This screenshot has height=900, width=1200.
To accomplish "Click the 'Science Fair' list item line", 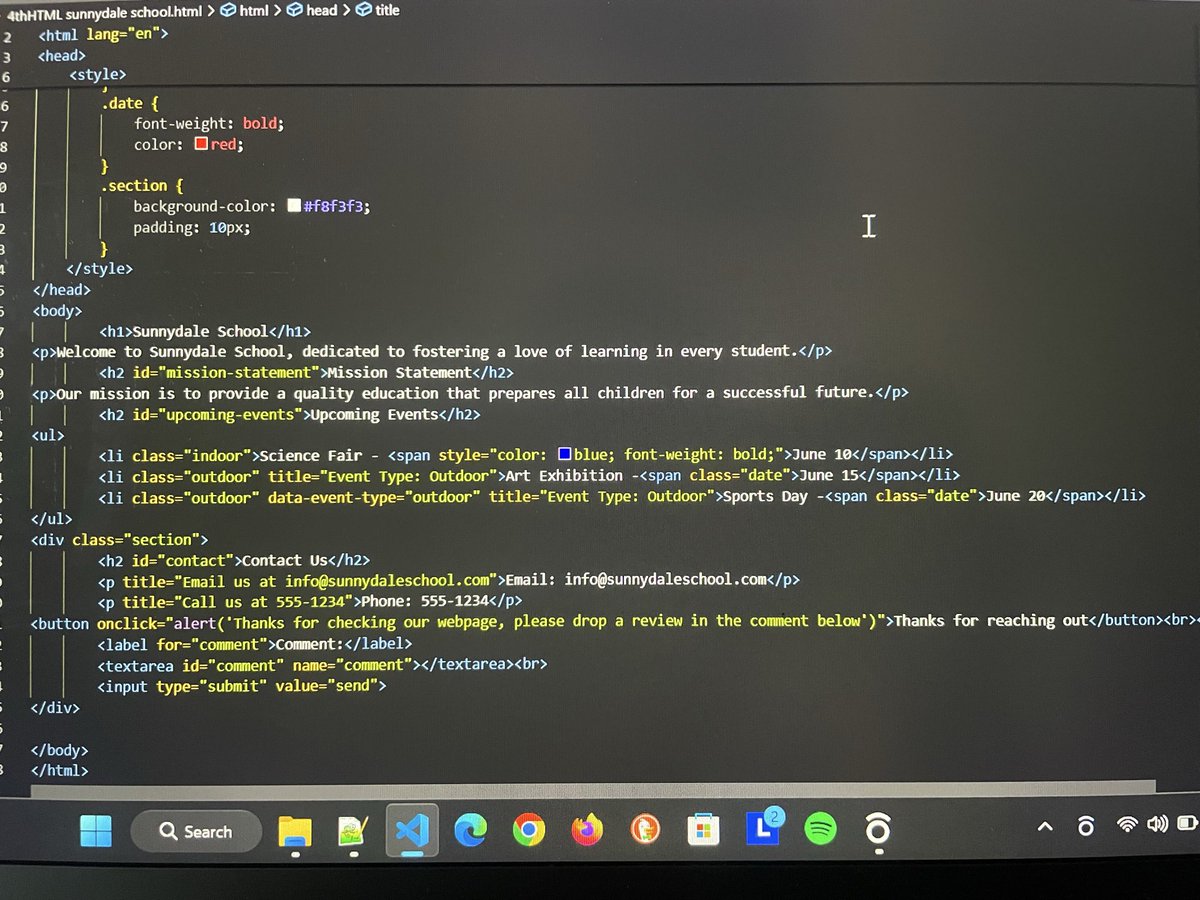I will pos(526,455).
